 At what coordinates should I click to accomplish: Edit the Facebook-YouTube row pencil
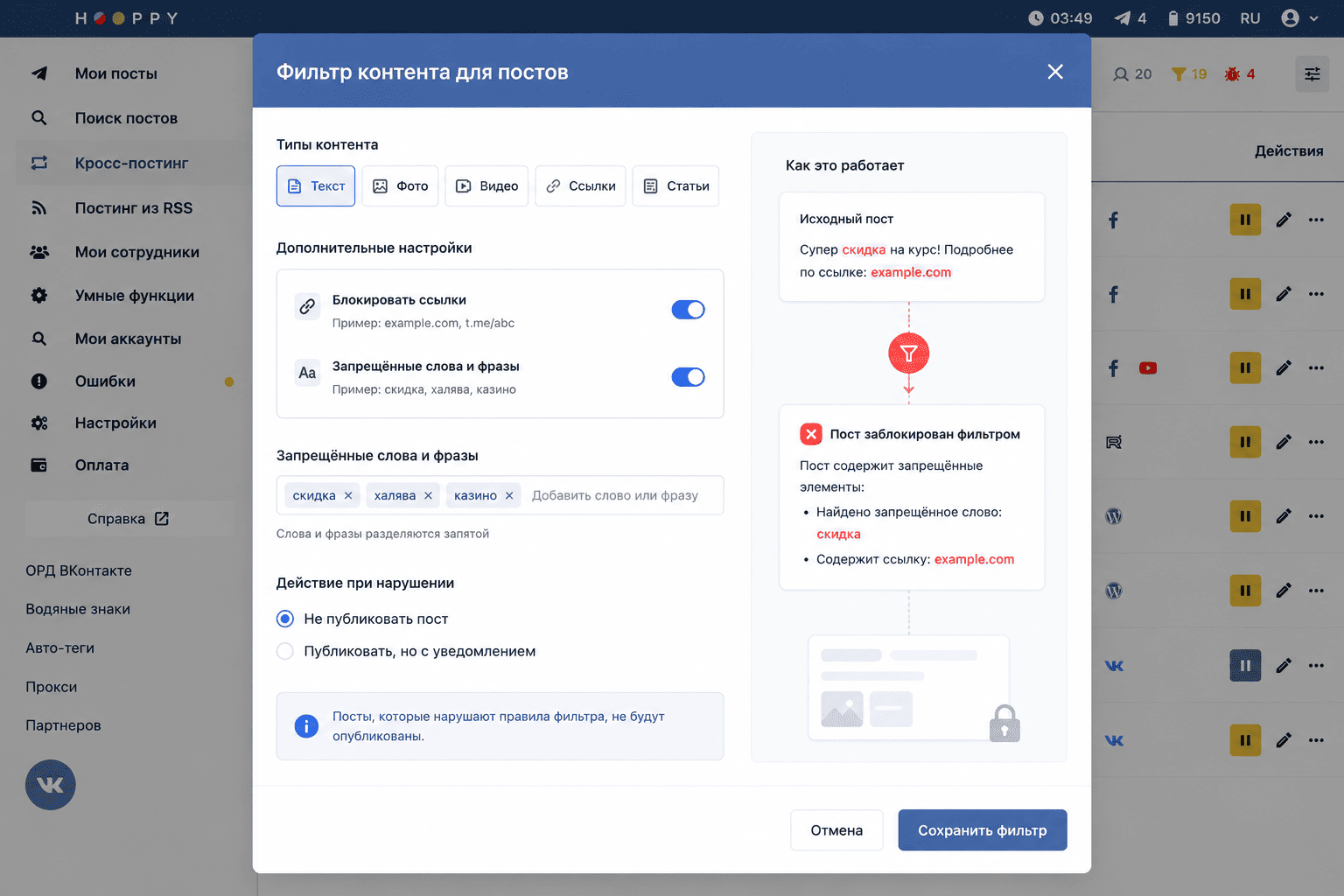1284,368
